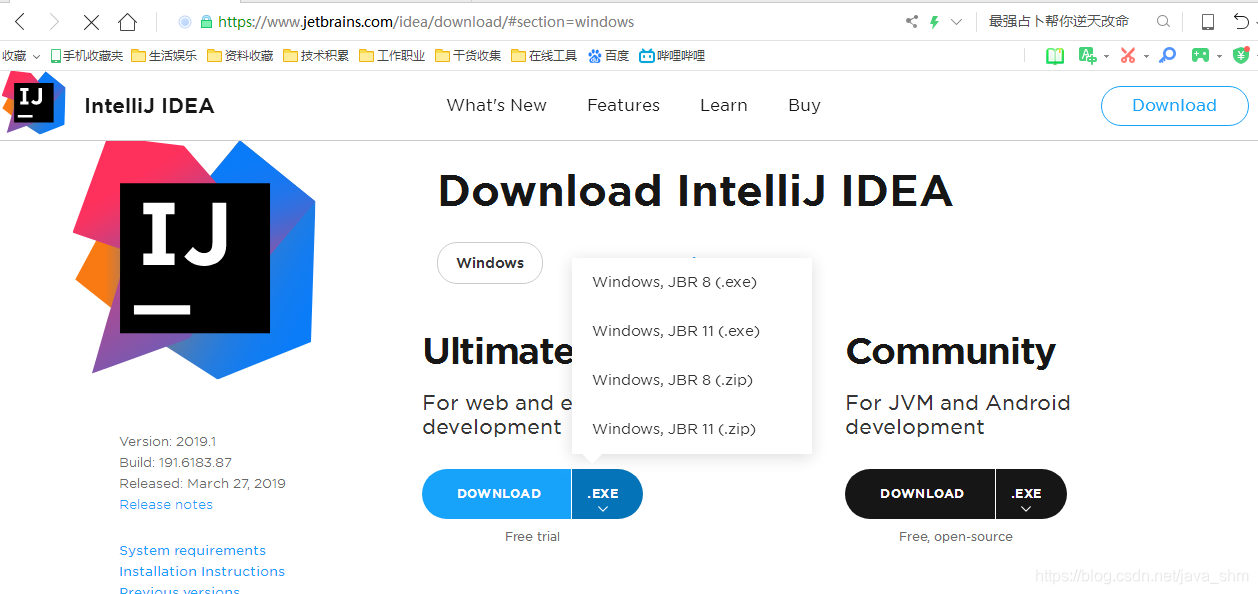Click the green yen shield icon
1258x594 pixels.
tap(1241, 56)
